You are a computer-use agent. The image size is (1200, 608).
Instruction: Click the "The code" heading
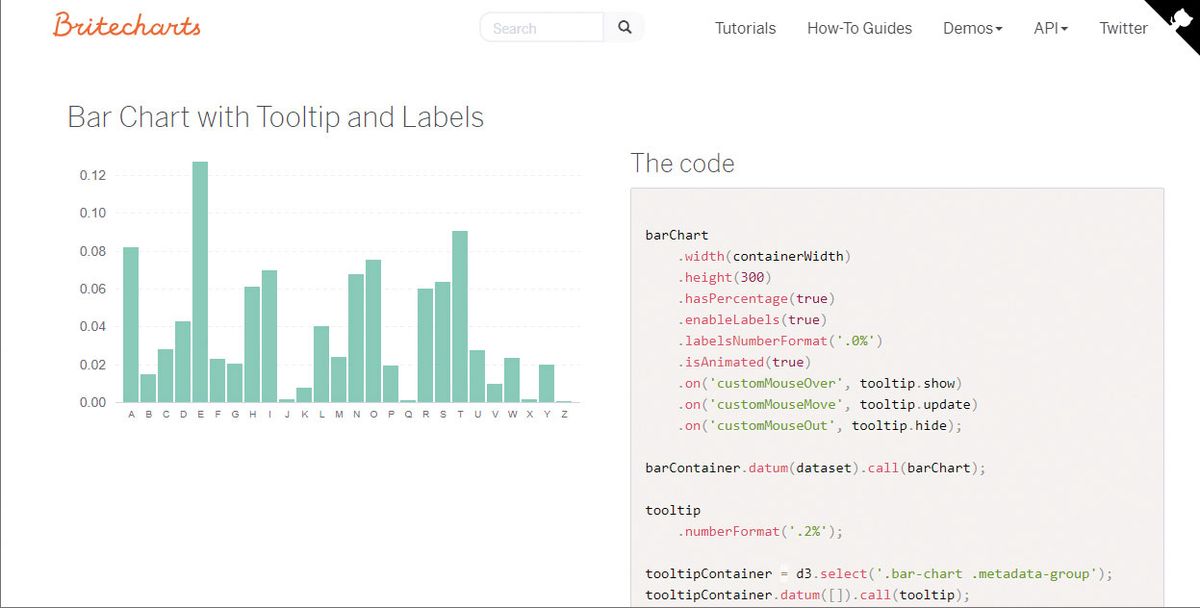point(682,164)
